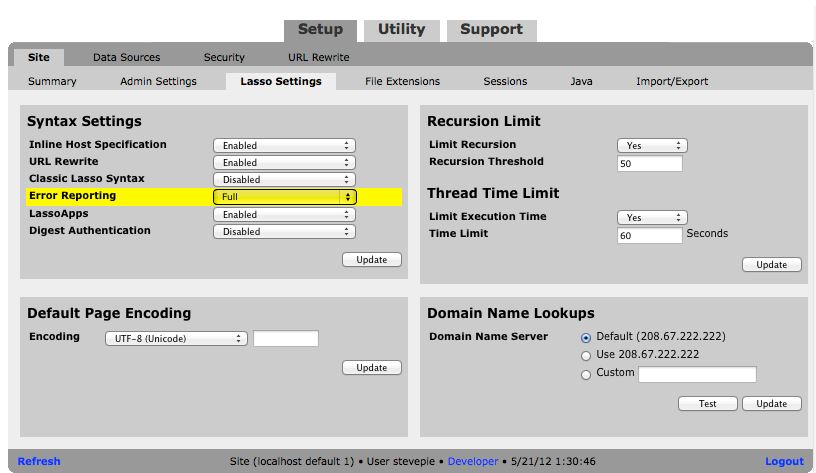Viewport: 816px width, 473px height.
Task: Switch to the Import/Export sub-tab
Action: pos(672,81)
